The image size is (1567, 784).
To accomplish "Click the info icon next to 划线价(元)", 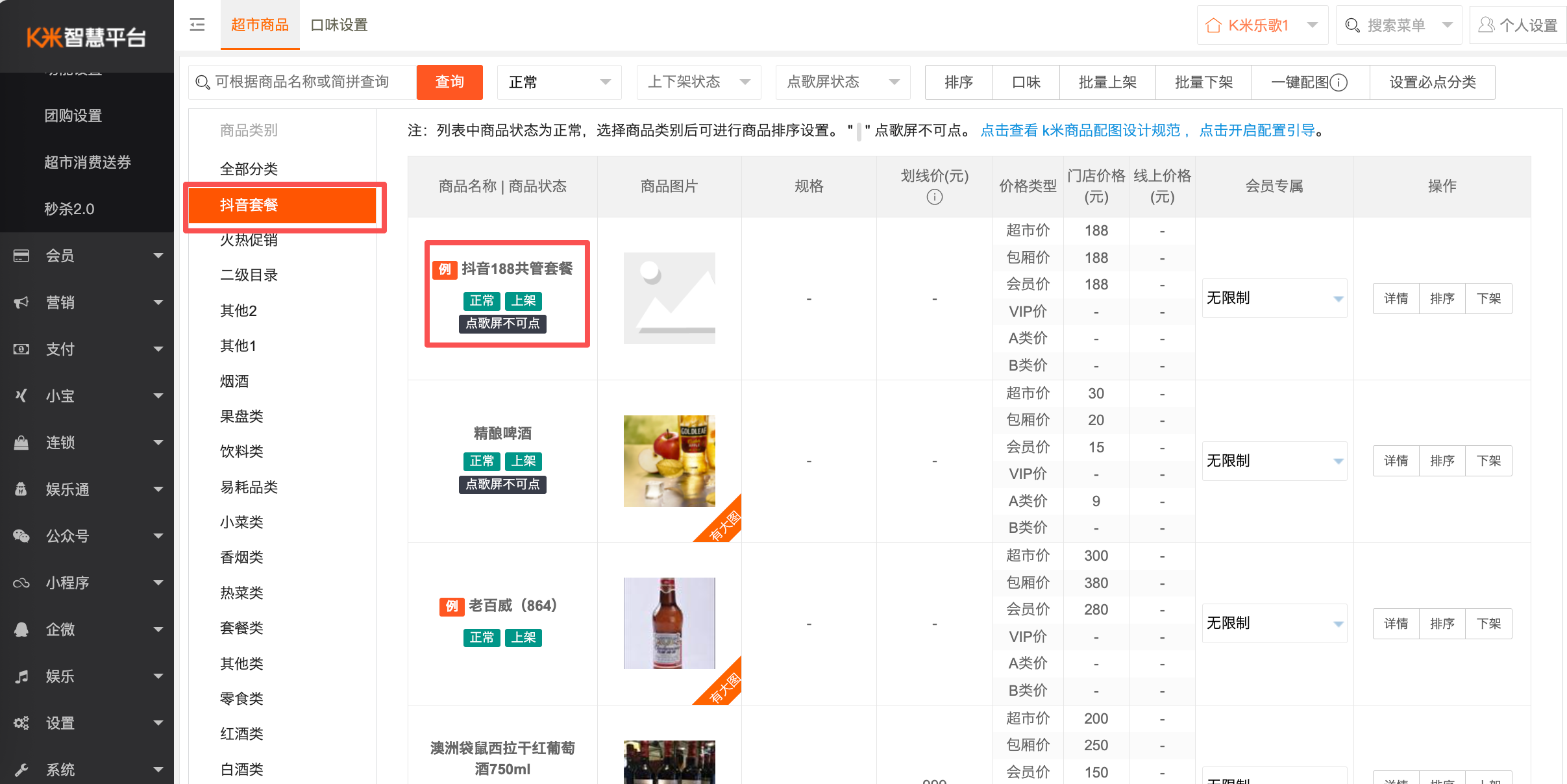I will click(x=934, y=197).
